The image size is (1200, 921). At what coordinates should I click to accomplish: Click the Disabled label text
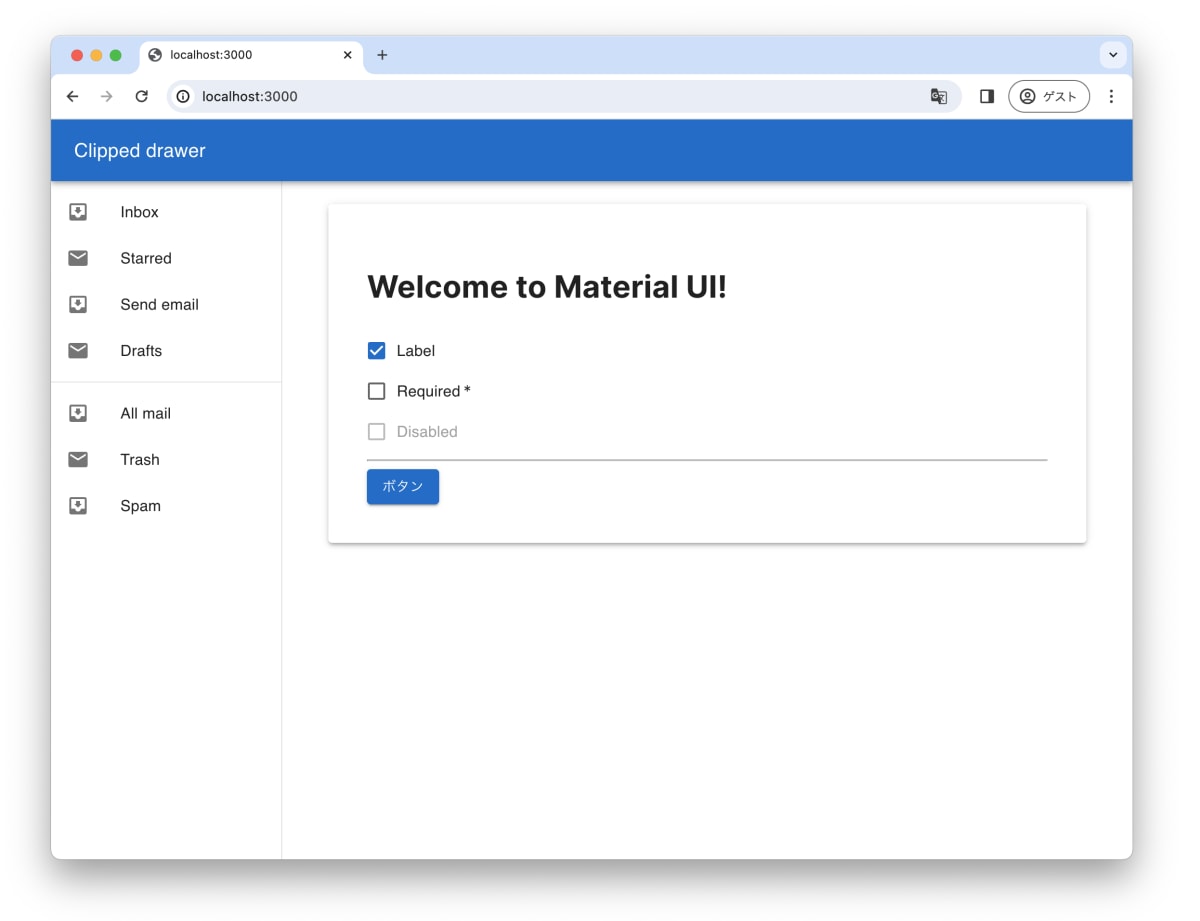(427, 431)
